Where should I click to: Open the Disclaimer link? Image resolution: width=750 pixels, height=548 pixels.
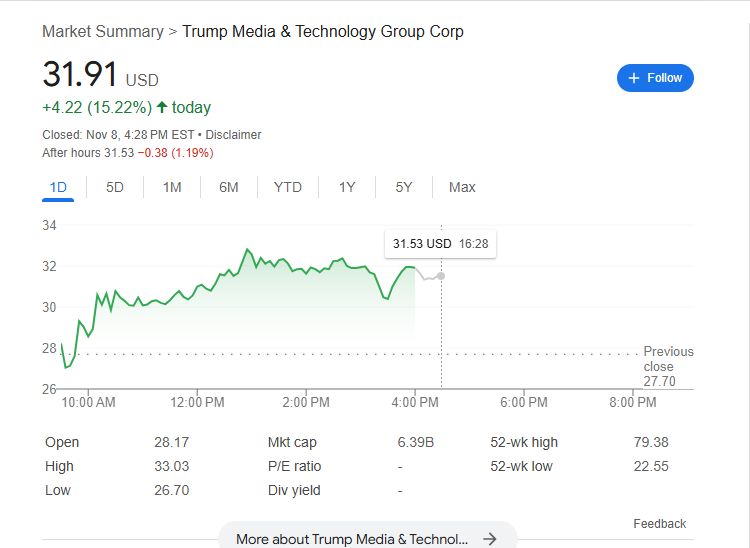[233, 134]
